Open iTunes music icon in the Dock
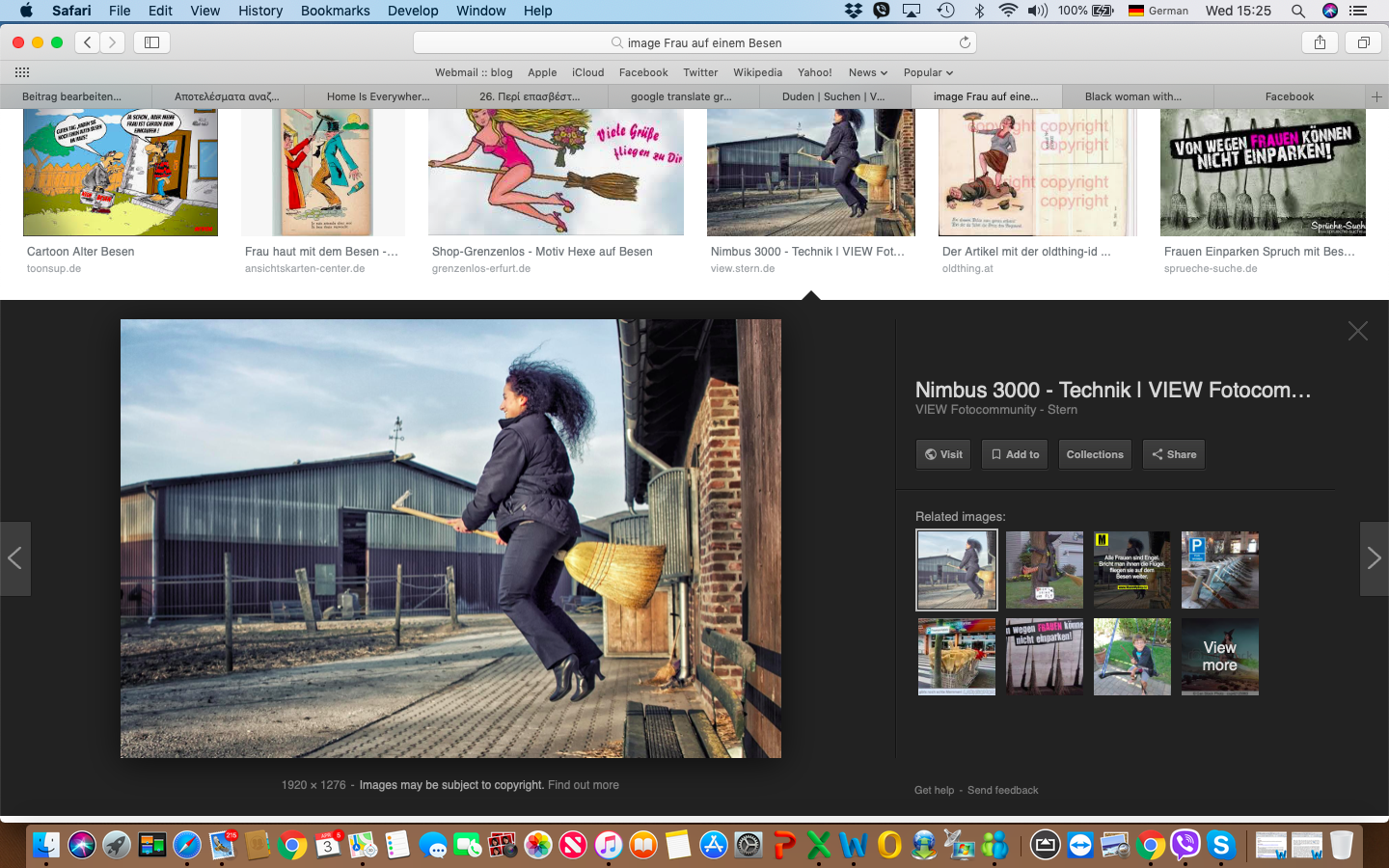The width and height of the screenshot is (1389, 868). 608,846
